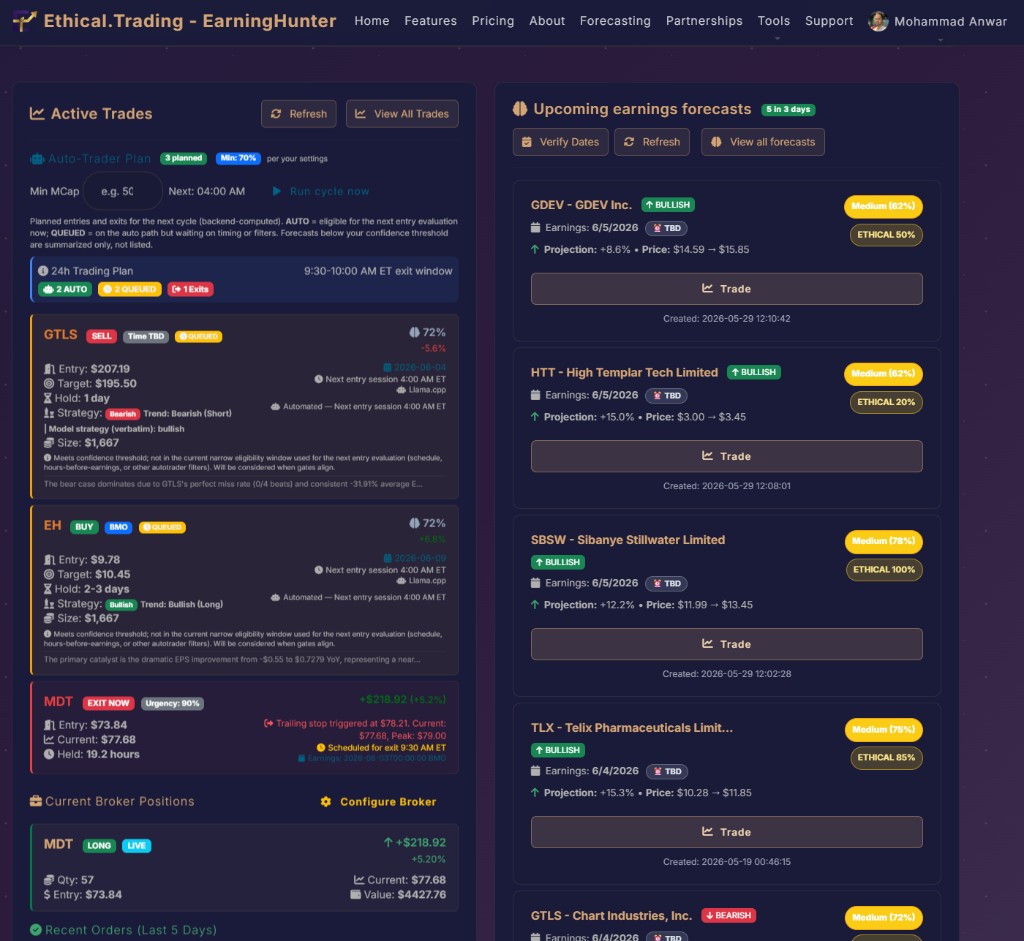Click the MDT Urgency: 90% badge
The image size is (1024, 941).
(x=172, y=703)
